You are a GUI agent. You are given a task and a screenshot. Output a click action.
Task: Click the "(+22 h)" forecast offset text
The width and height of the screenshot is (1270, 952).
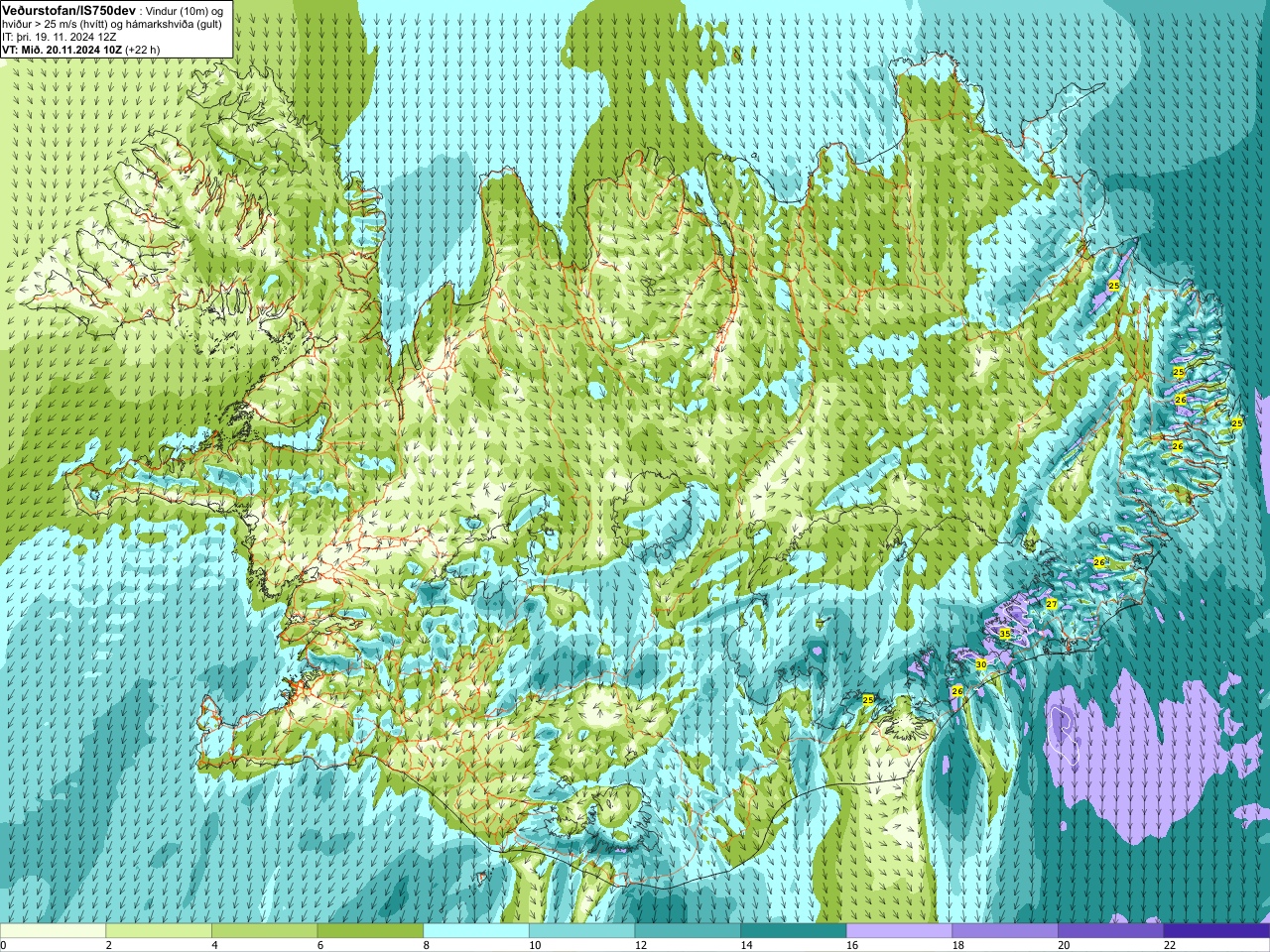[143, 49]
